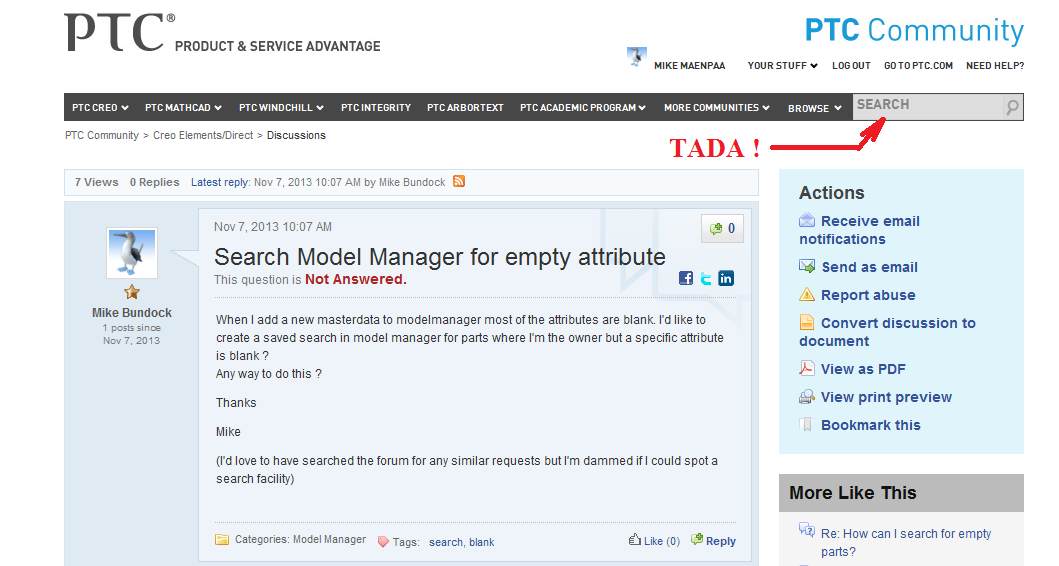Open the More Communities dropdown
Screen dimensions: 1059x566
717,107
